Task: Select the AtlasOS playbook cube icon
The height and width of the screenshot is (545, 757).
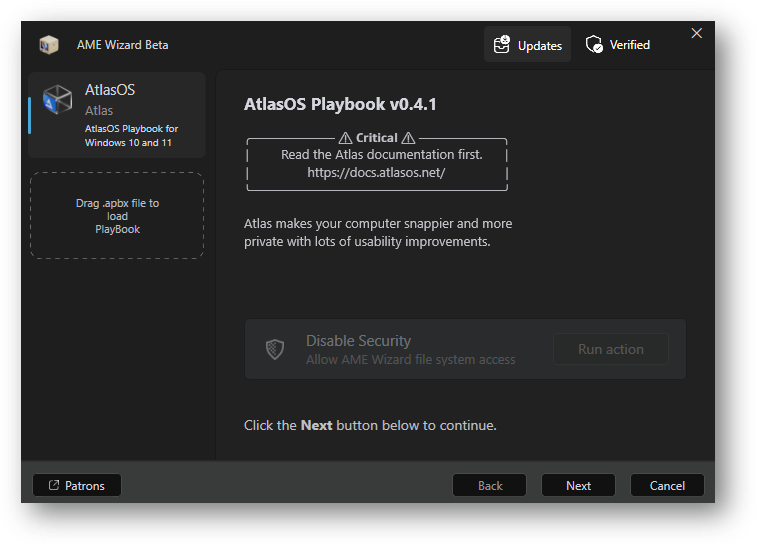Action: (57, 99)
